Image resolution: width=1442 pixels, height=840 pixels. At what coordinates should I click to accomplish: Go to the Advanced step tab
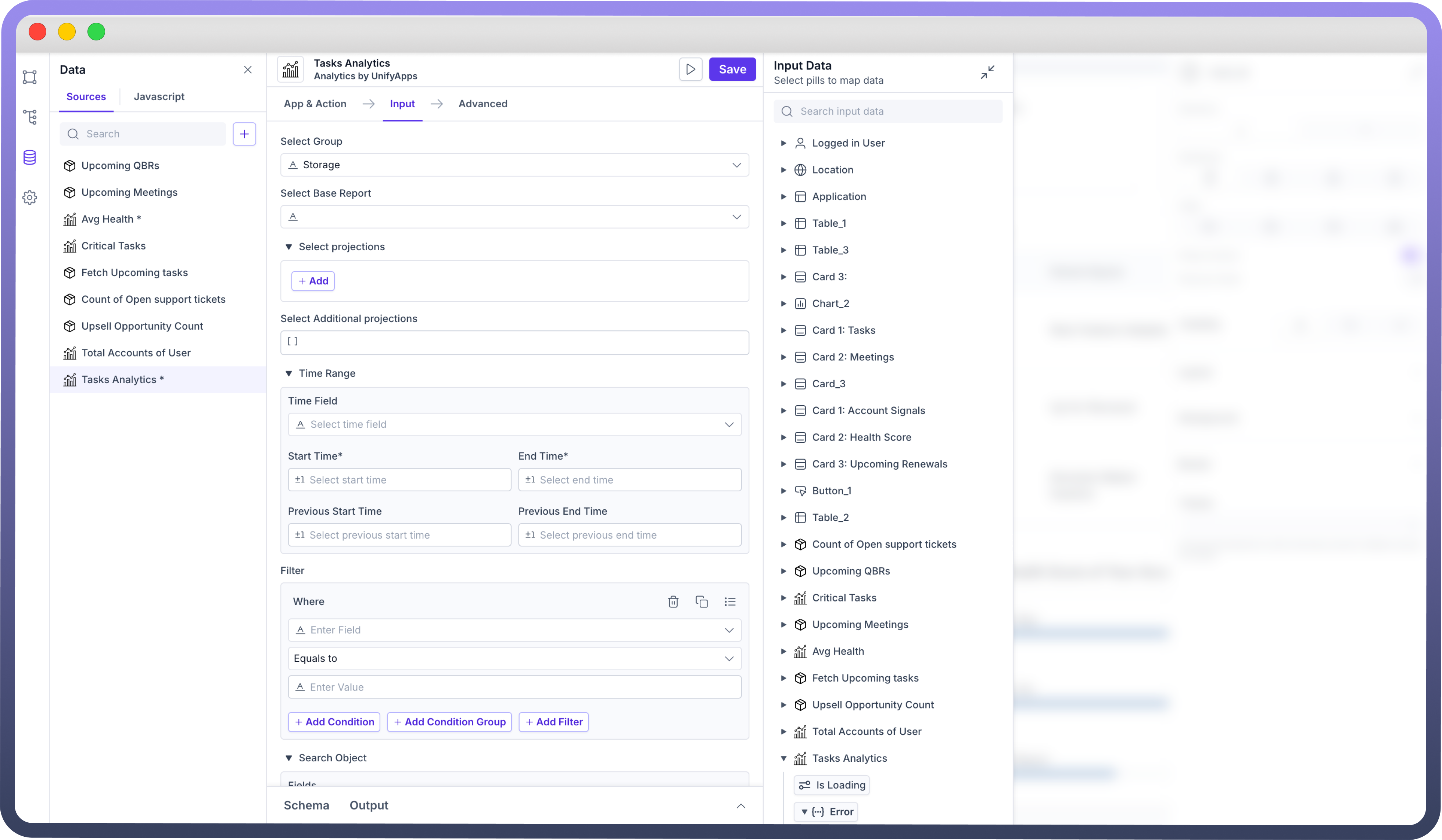483,104
